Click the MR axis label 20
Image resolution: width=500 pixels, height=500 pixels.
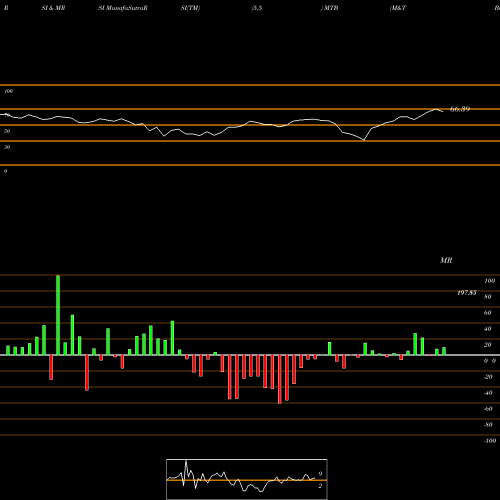488,345
